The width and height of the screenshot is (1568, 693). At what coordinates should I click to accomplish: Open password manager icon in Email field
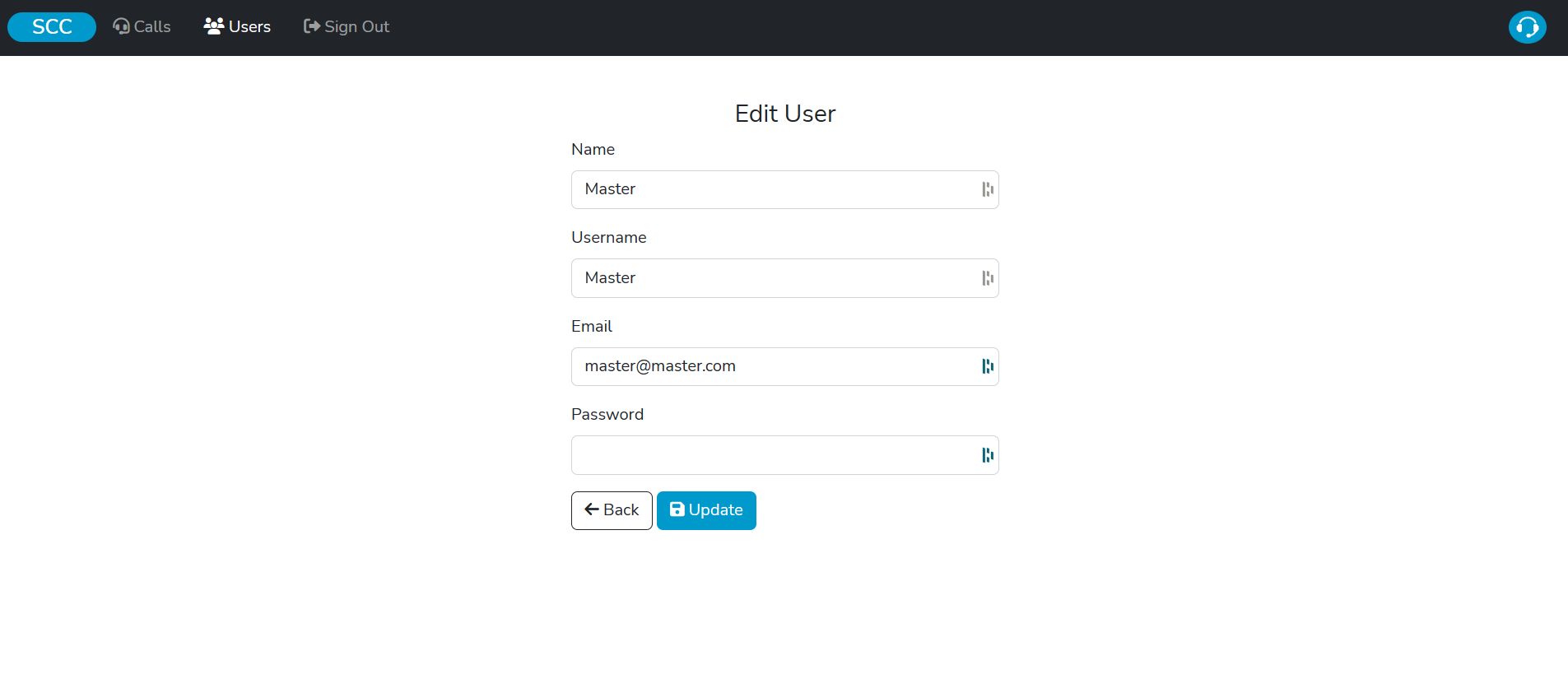point(987,366)
